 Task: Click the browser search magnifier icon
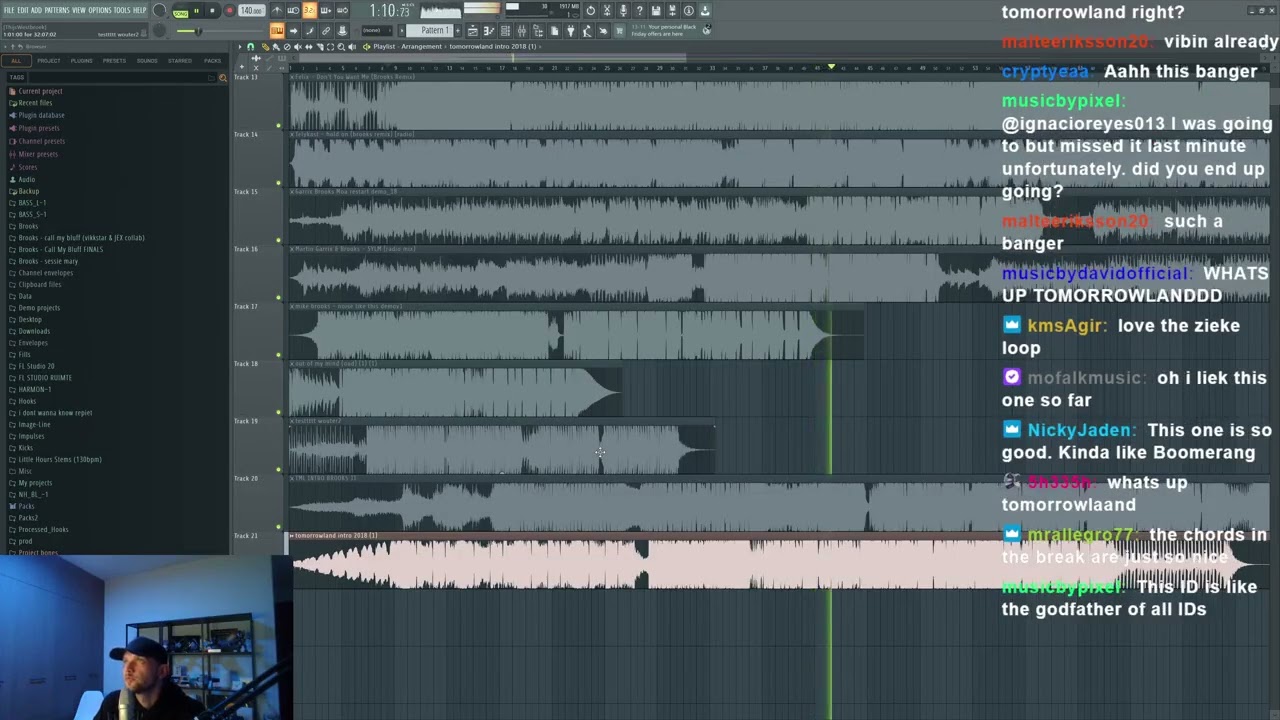pyautogui.click(x=222, y=77)
